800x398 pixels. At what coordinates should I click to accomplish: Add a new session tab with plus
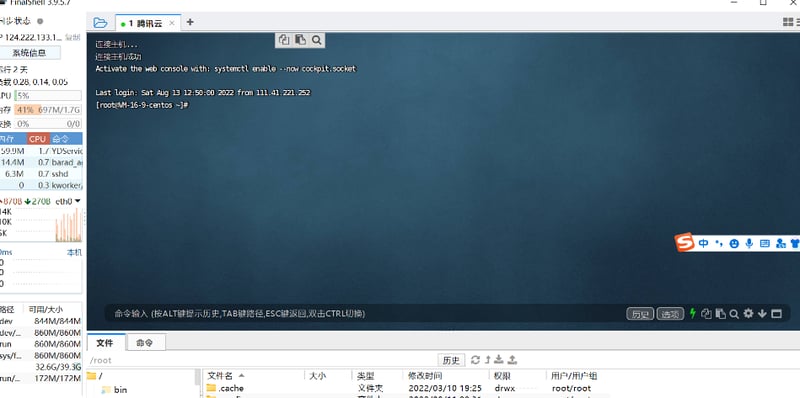[x=190, y=22]
